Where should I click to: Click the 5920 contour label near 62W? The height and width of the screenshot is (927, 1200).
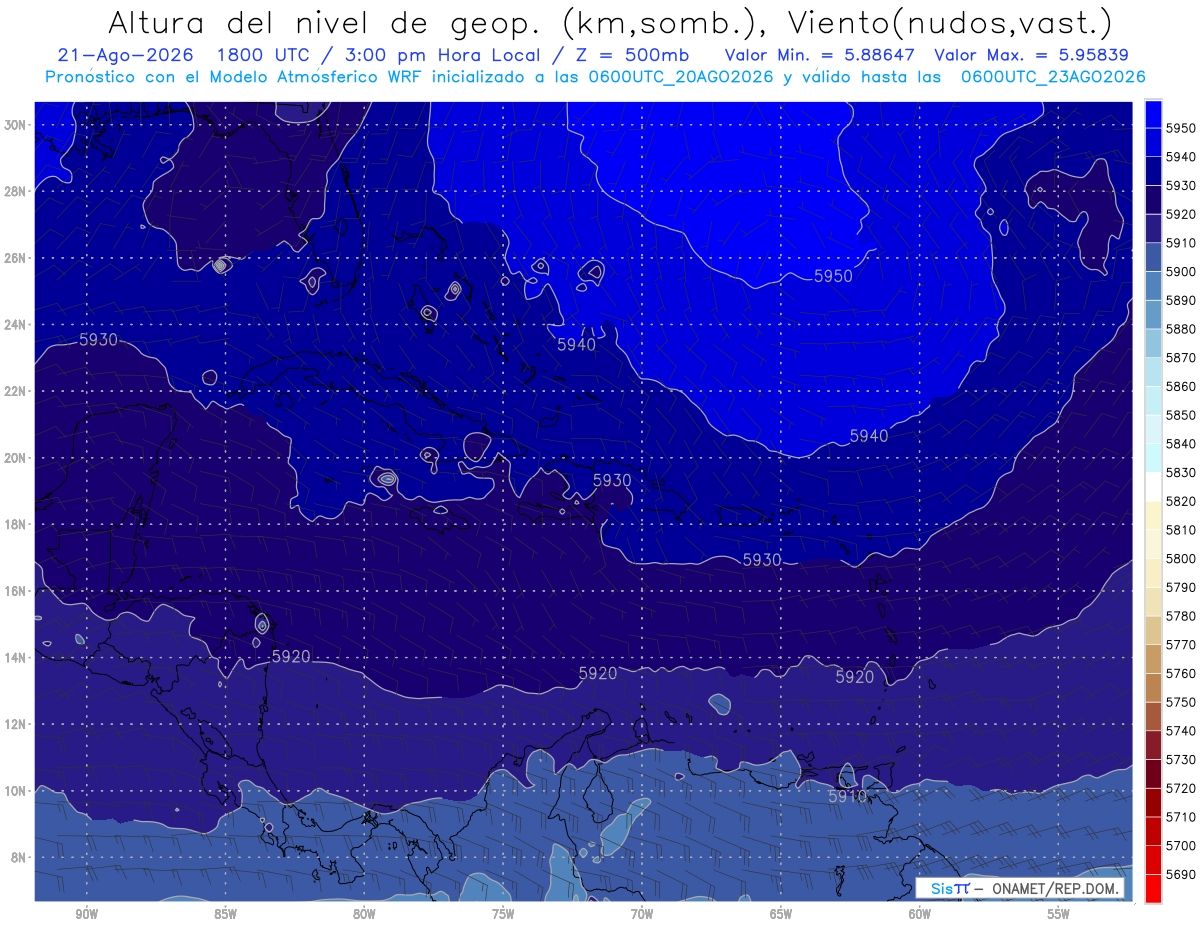coord(854,676)
